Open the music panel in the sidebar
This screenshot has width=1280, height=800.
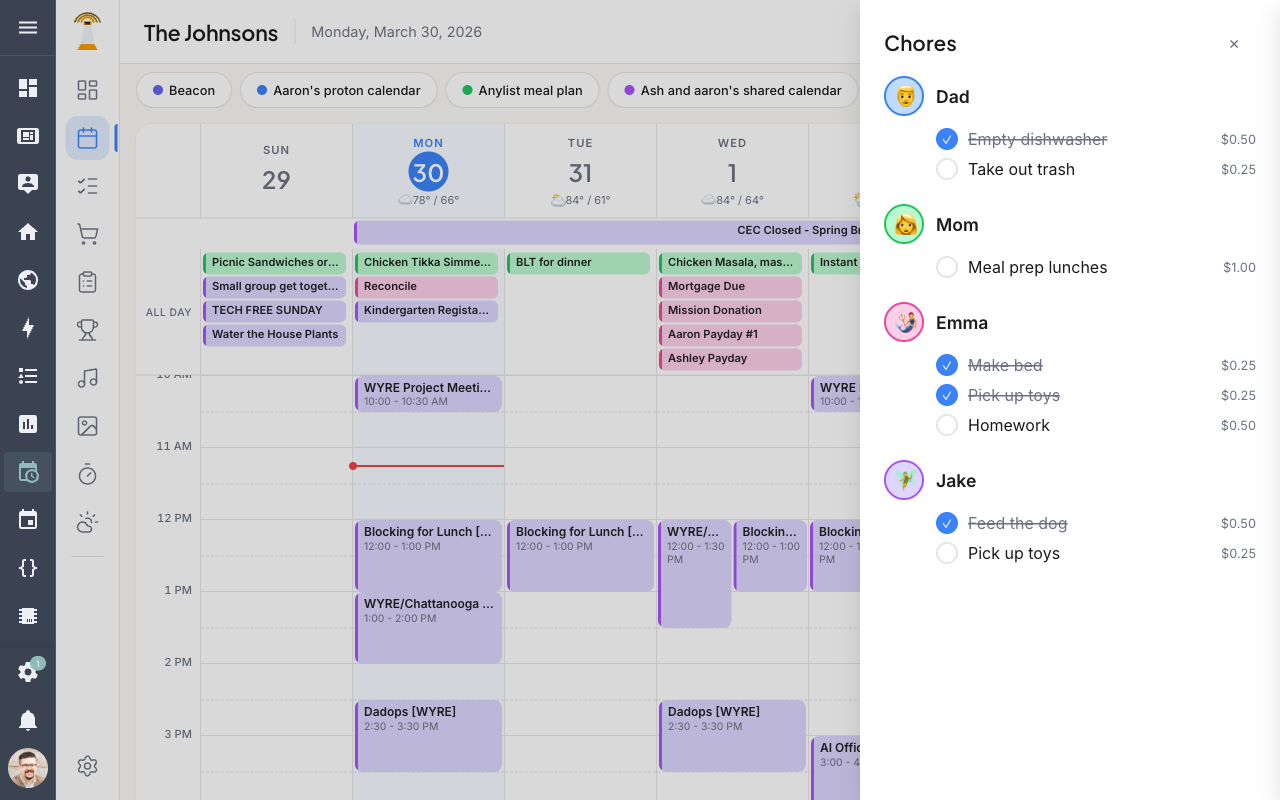coord(87,378)
